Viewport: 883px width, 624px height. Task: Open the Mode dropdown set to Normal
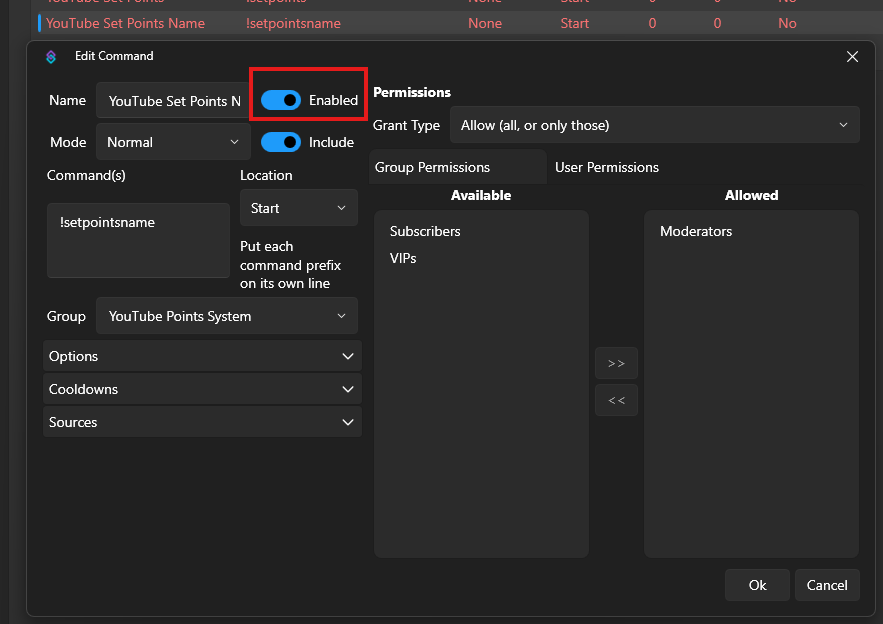coord(173,142)
